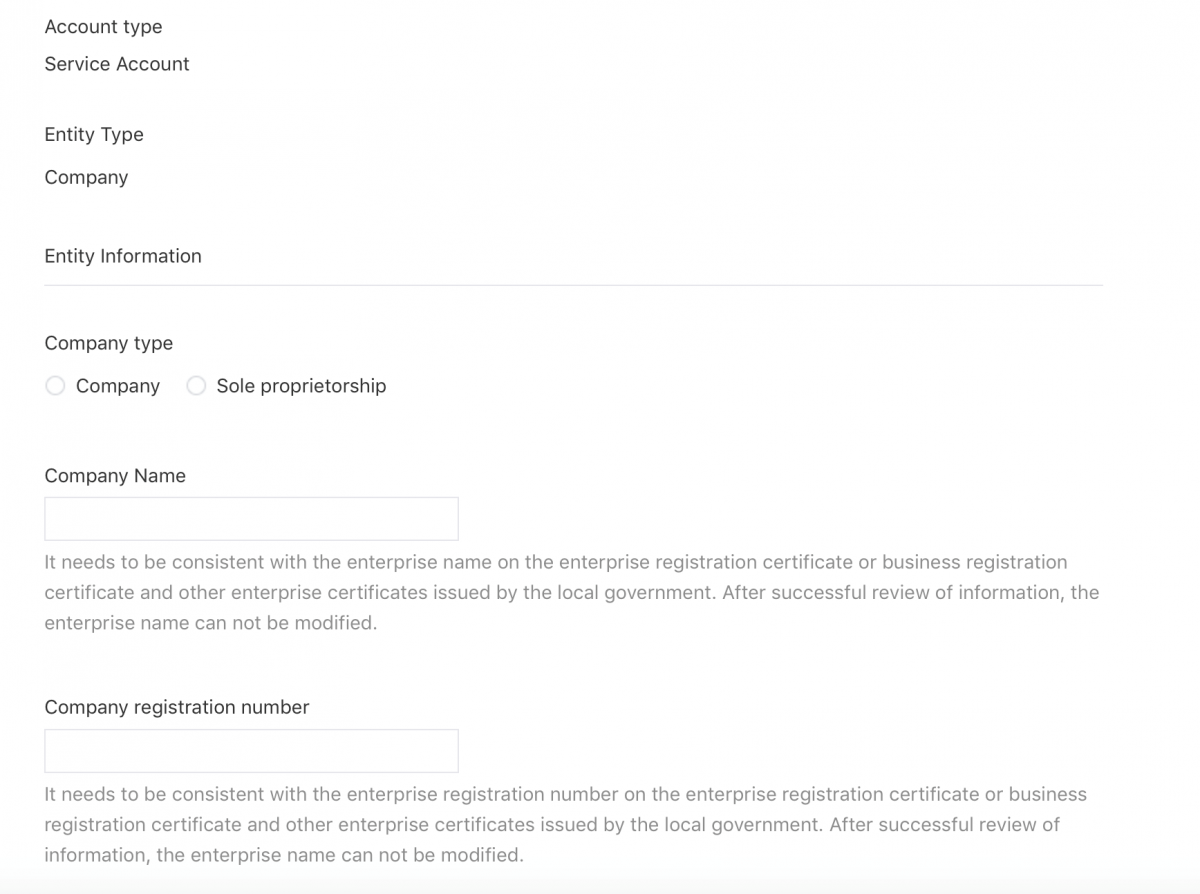The image size is (1200, 894).
Task: Click the divider line under Entity Information
Action: point(573,285)
